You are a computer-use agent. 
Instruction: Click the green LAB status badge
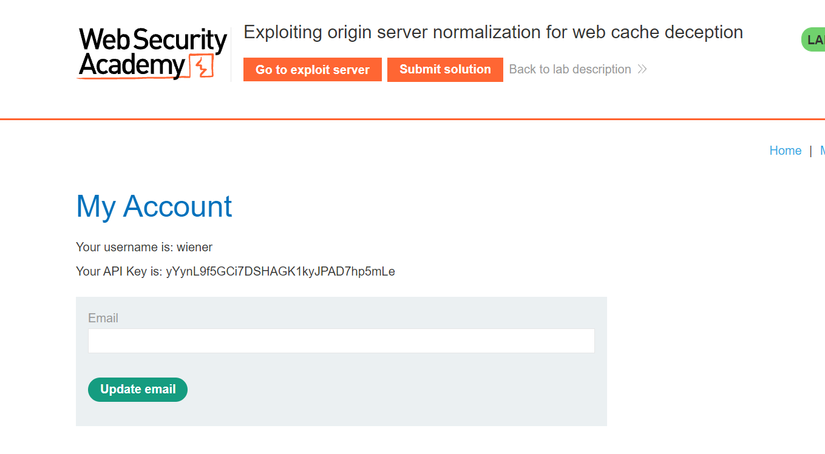coord(813,40)
